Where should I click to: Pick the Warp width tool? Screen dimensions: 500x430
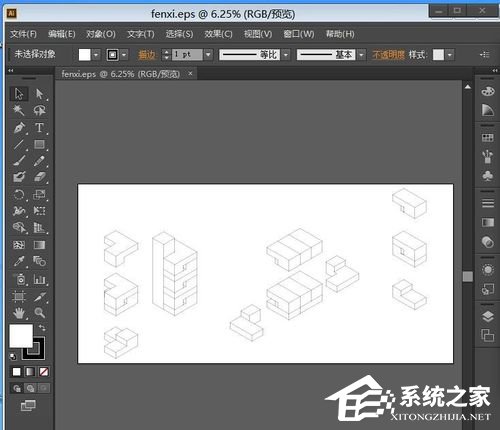coord(19,211)
